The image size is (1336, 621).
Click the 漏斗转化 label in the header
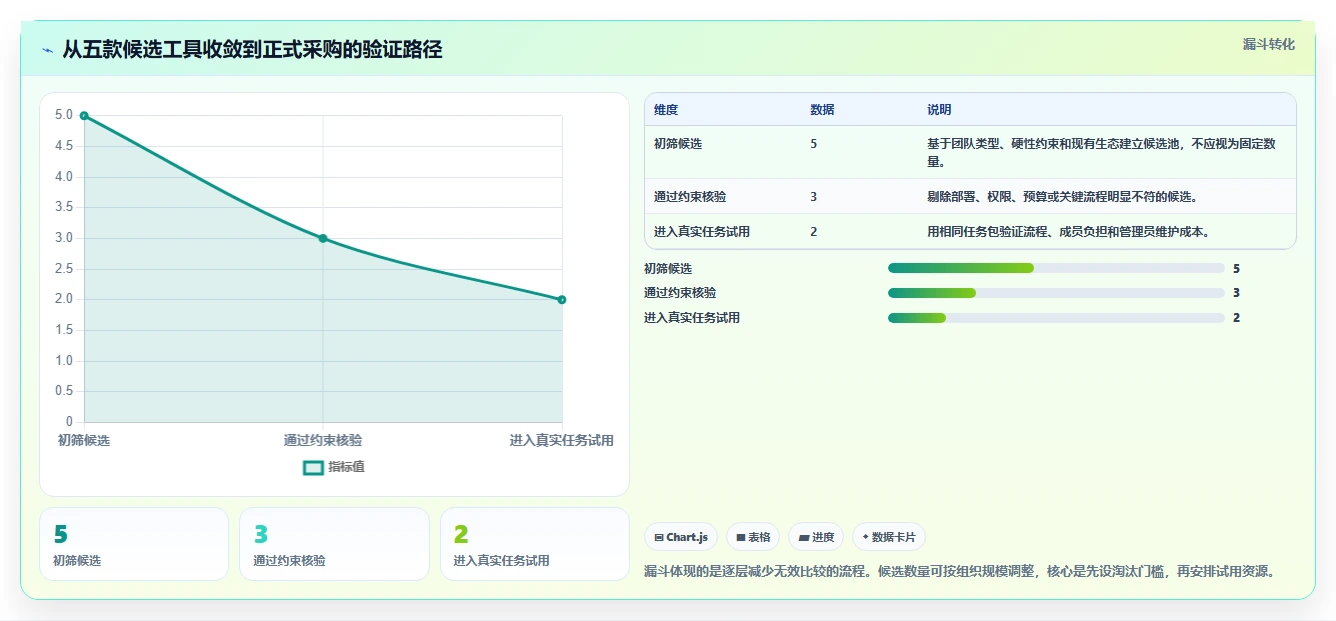coord(1268,45)
